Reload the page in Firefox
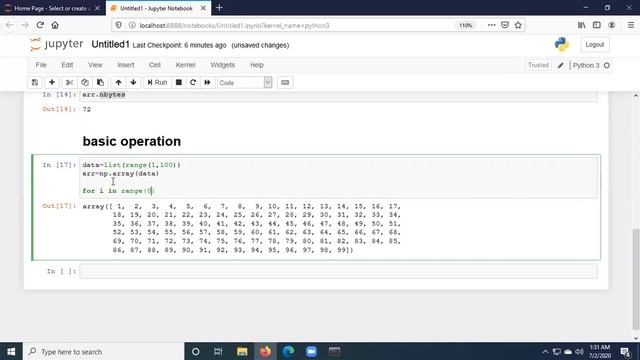 40,25
